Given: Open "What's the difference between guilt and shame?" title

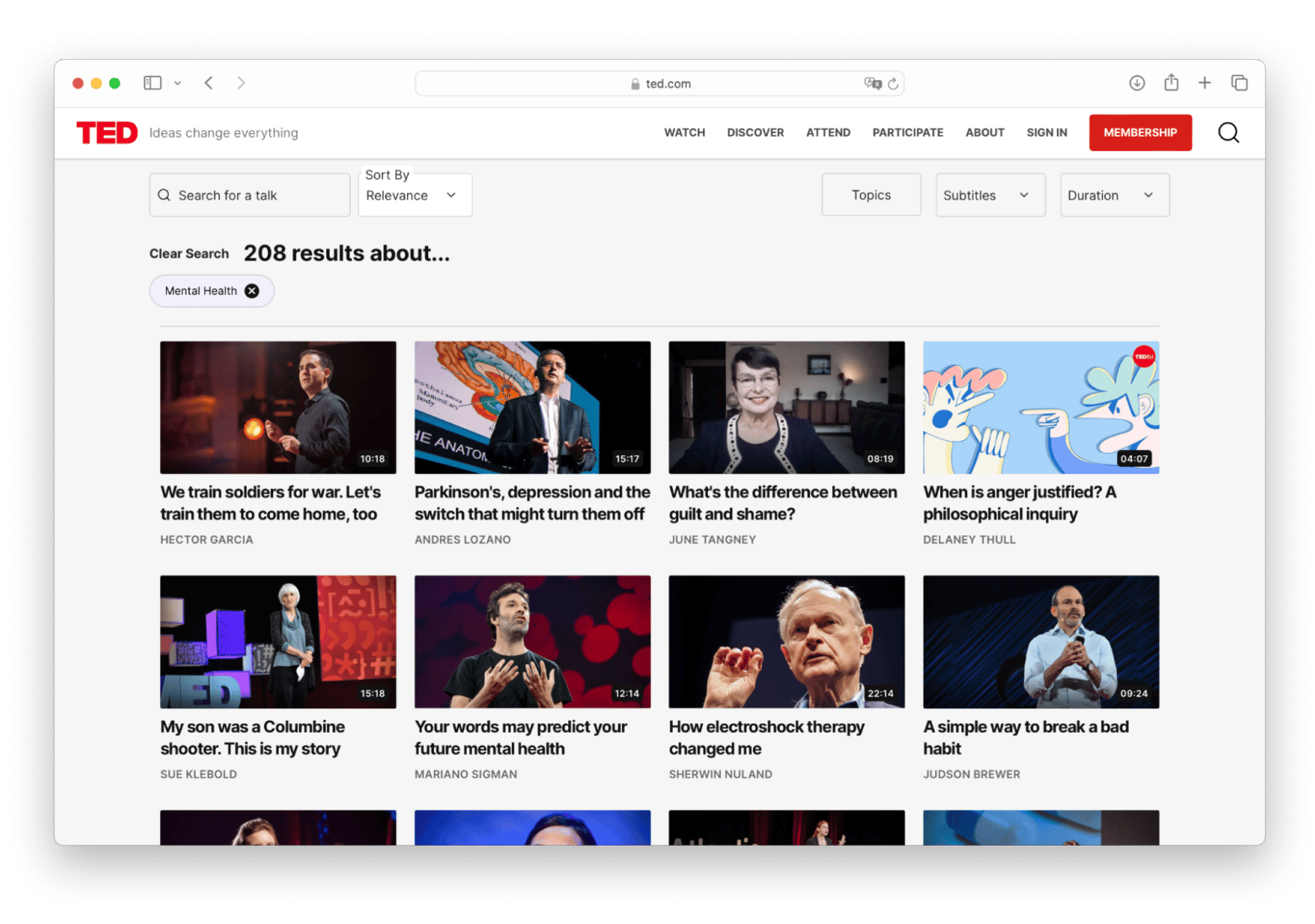Looking at the screenshot, I should point(783,503).
